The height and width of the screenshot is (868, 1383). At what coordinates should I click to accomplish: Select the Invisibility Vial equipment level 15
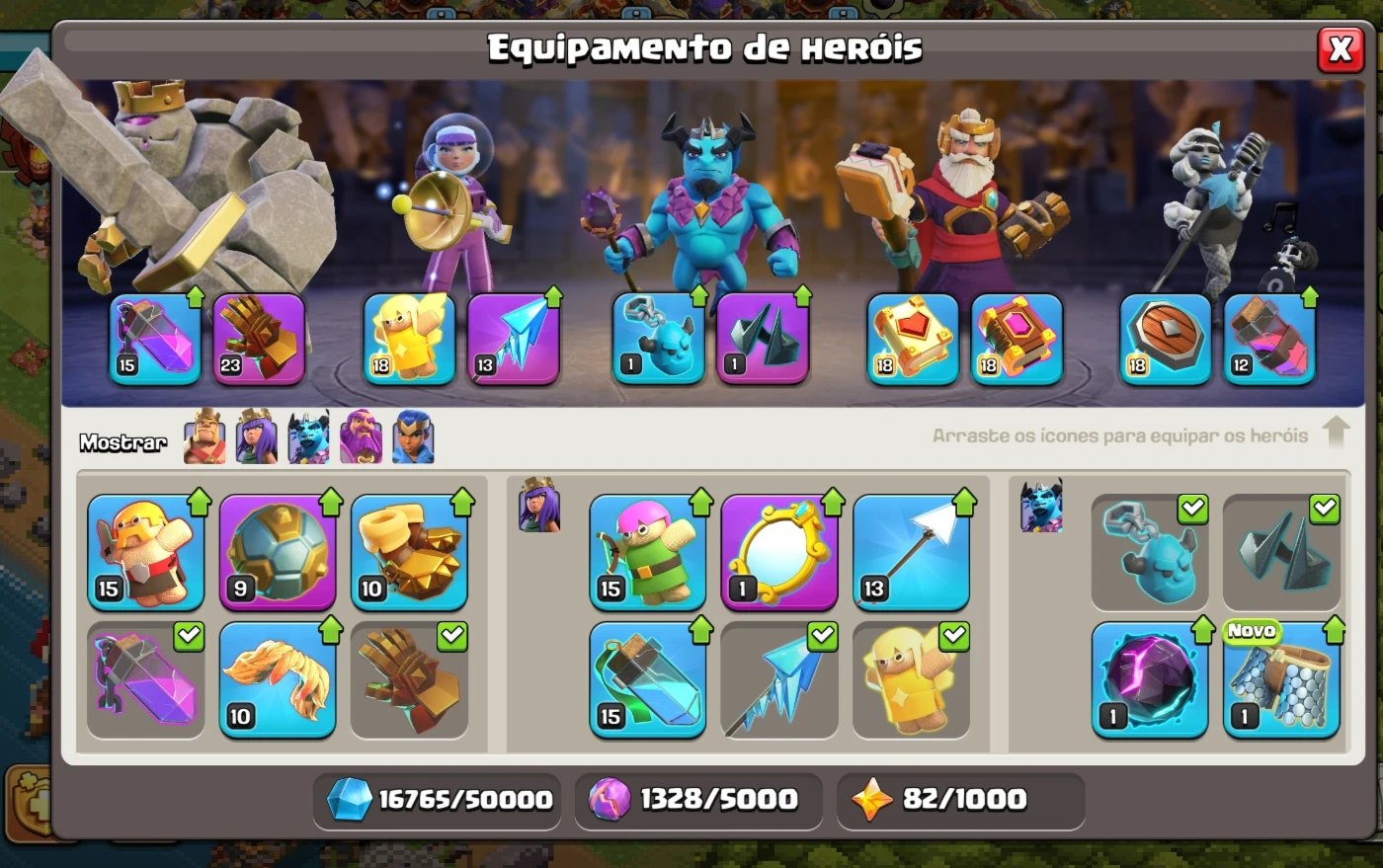click(647, 679)
